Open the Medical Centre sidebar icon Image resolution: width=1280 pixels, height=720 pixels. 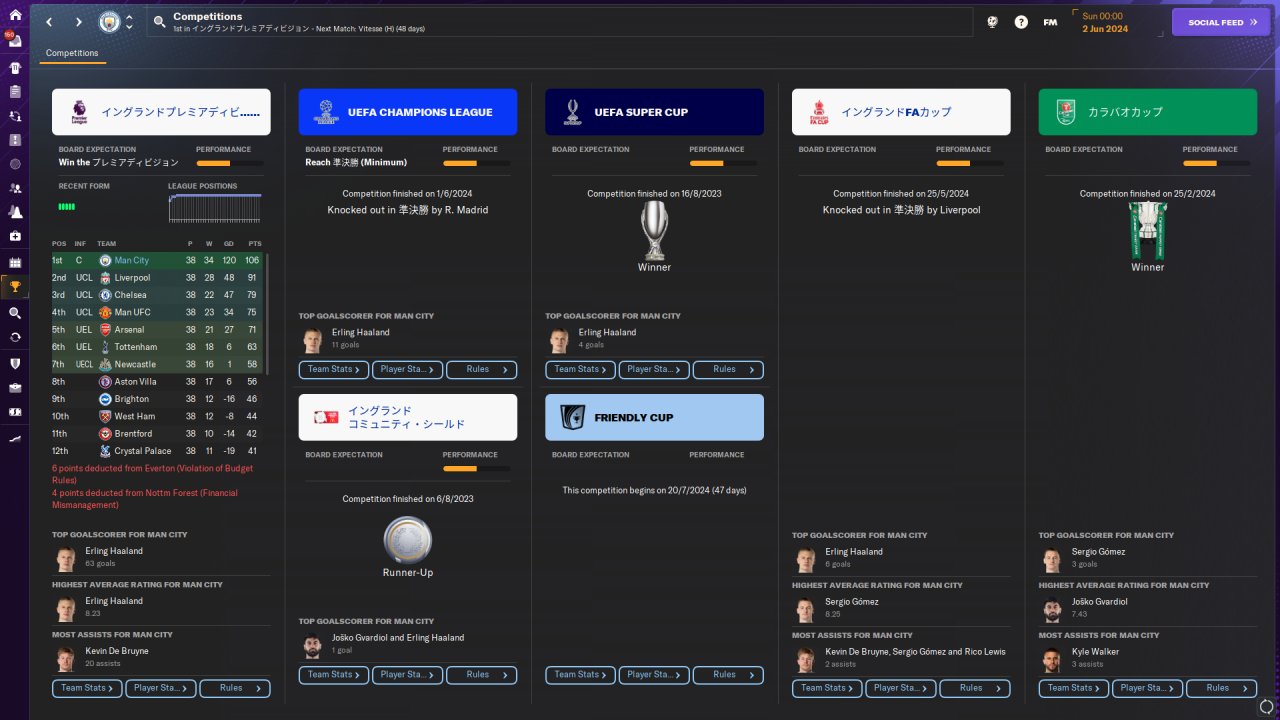point(15,237)
